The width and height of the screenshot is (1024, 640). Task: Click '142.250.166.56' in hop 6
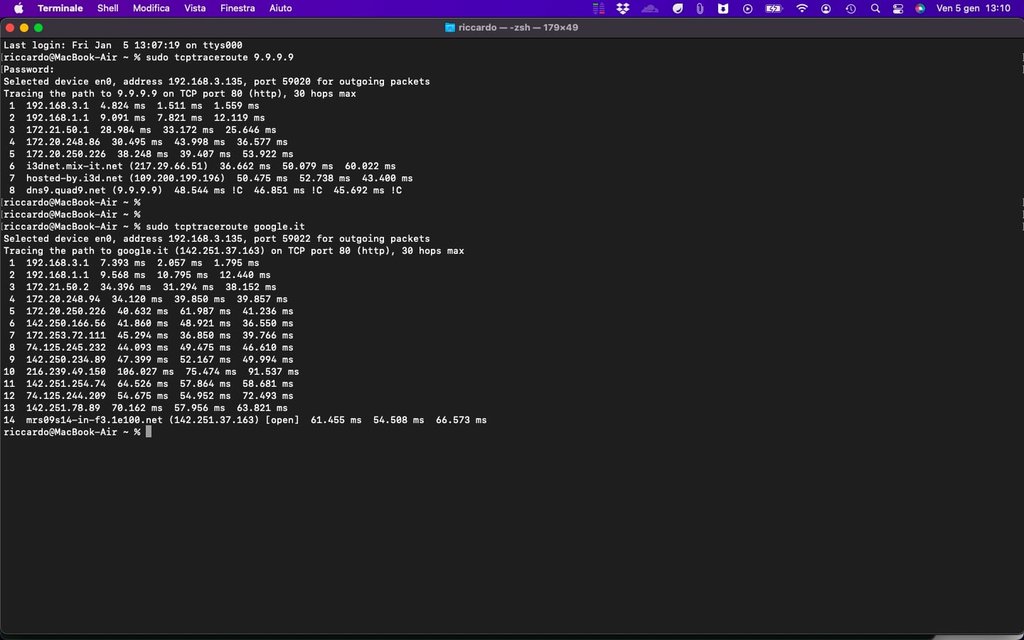point(66,323)
